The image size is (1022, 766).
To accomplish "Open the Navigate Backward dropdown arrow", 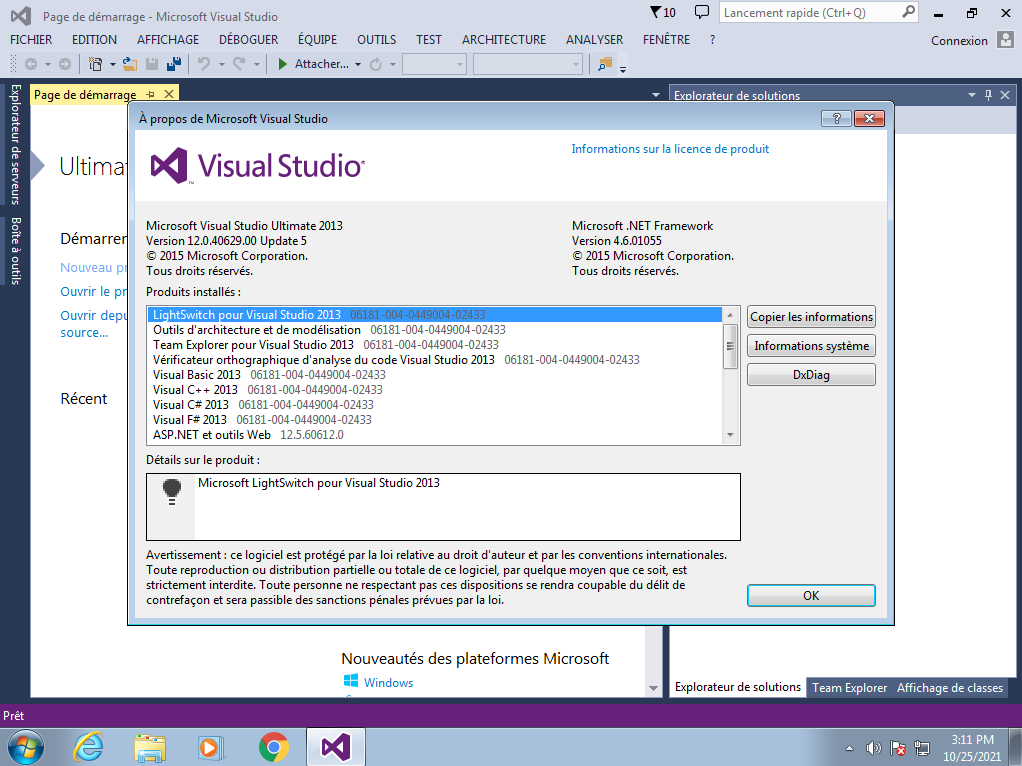I will (48, 65).
